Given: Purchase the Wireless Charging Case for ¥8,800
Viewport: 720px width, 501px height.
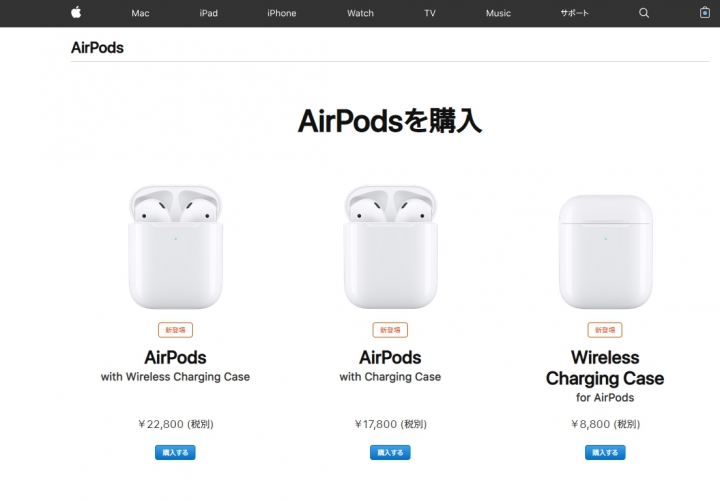Looking at the screenshot, I should 605,452.
